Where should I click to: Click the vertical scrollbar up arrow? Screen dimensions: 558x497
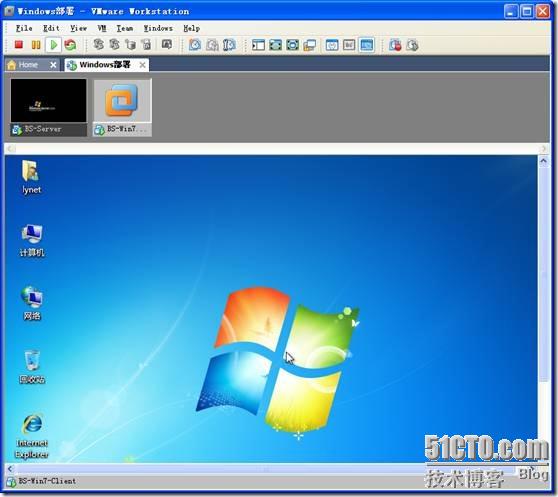[x=543, y=161]
